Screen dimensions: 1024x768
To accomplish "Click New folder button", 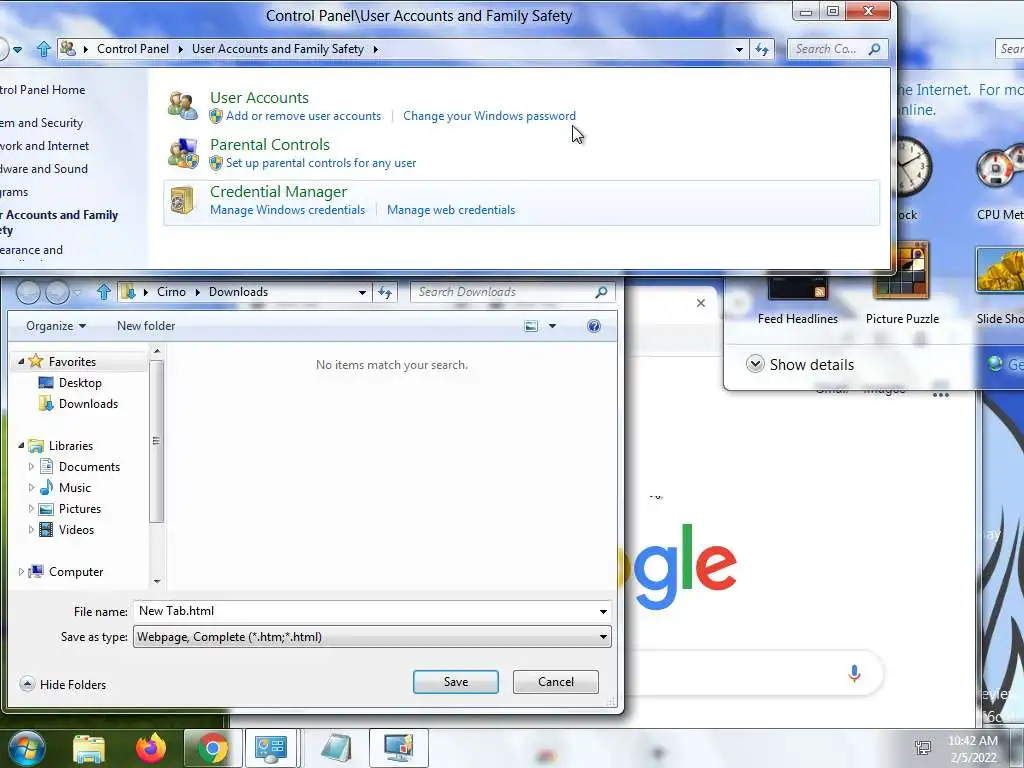I will [146, 326].
